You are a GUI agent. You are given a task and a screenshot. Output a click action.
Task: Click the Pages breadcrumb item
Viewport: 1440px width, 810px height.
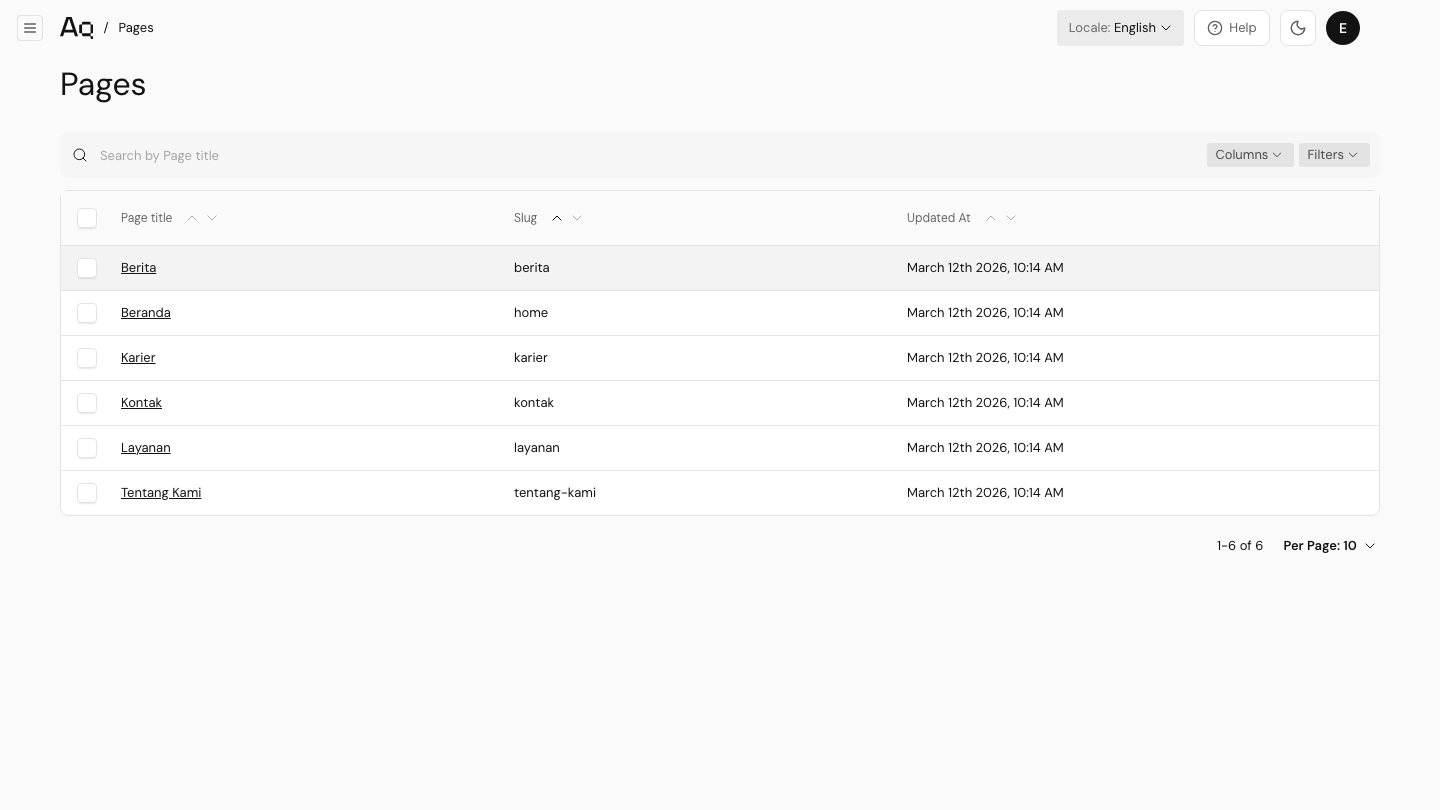pyautogui.click(x=136, y=28)
